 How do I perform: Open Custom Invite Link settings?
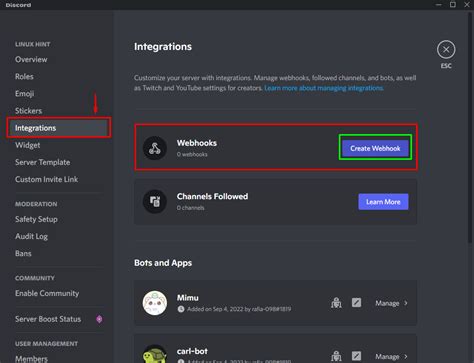46,179
